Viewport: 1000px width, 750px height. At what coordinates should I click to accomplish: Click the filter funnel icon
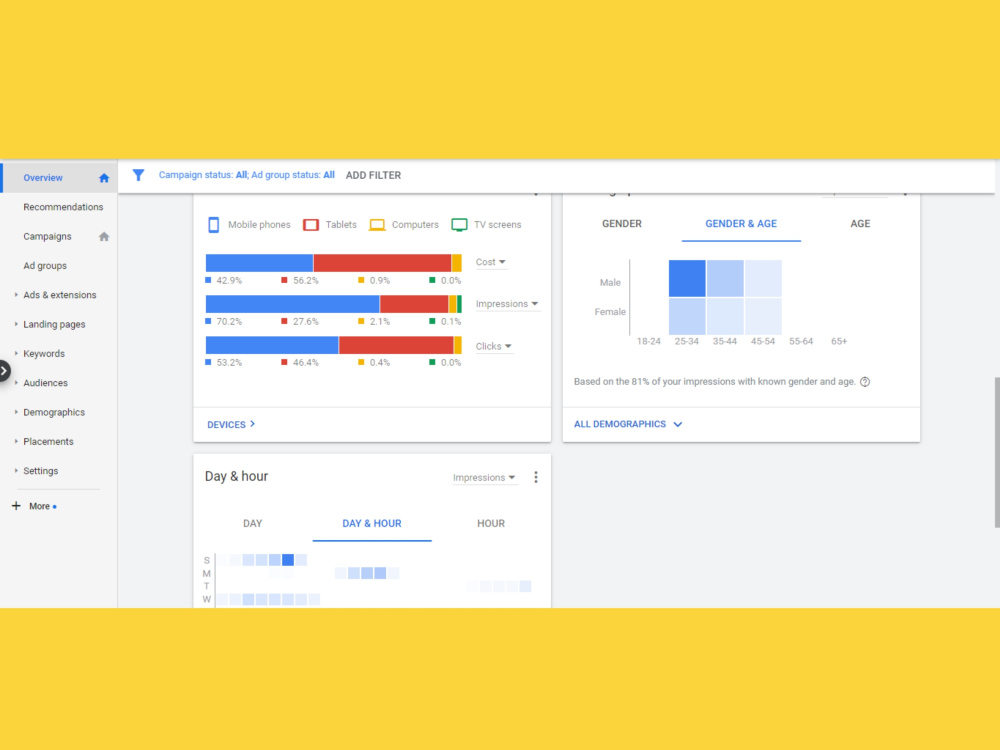click(x=138, y=175)
